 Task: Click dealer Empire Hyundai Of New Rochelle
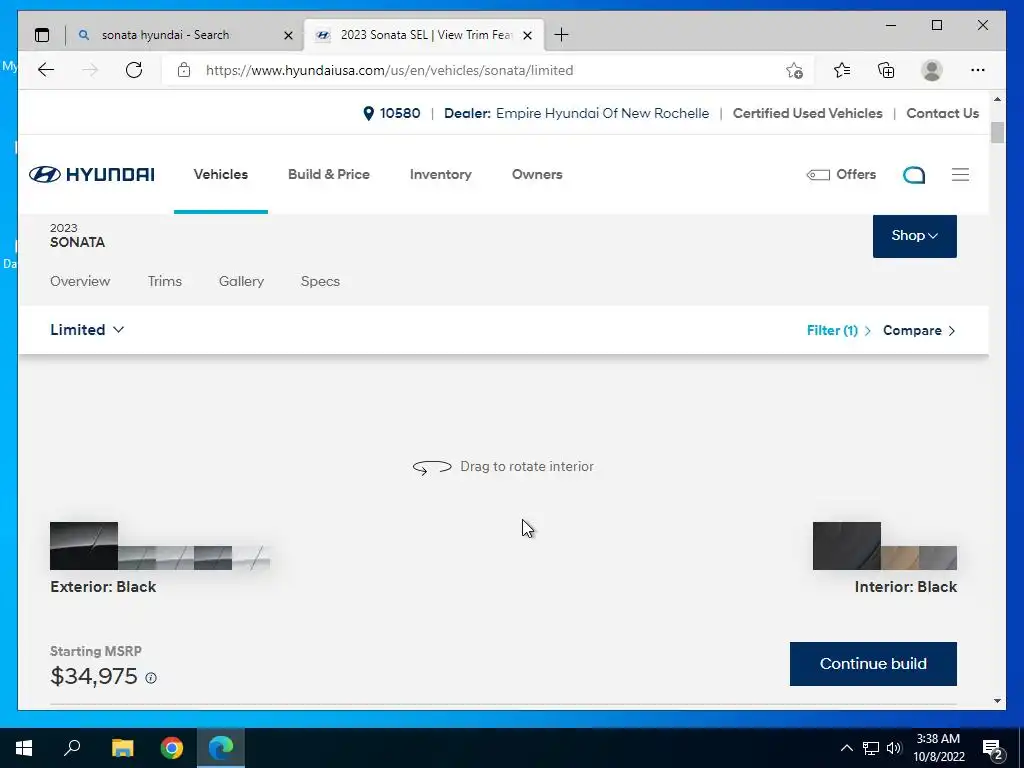coord(602,114)
